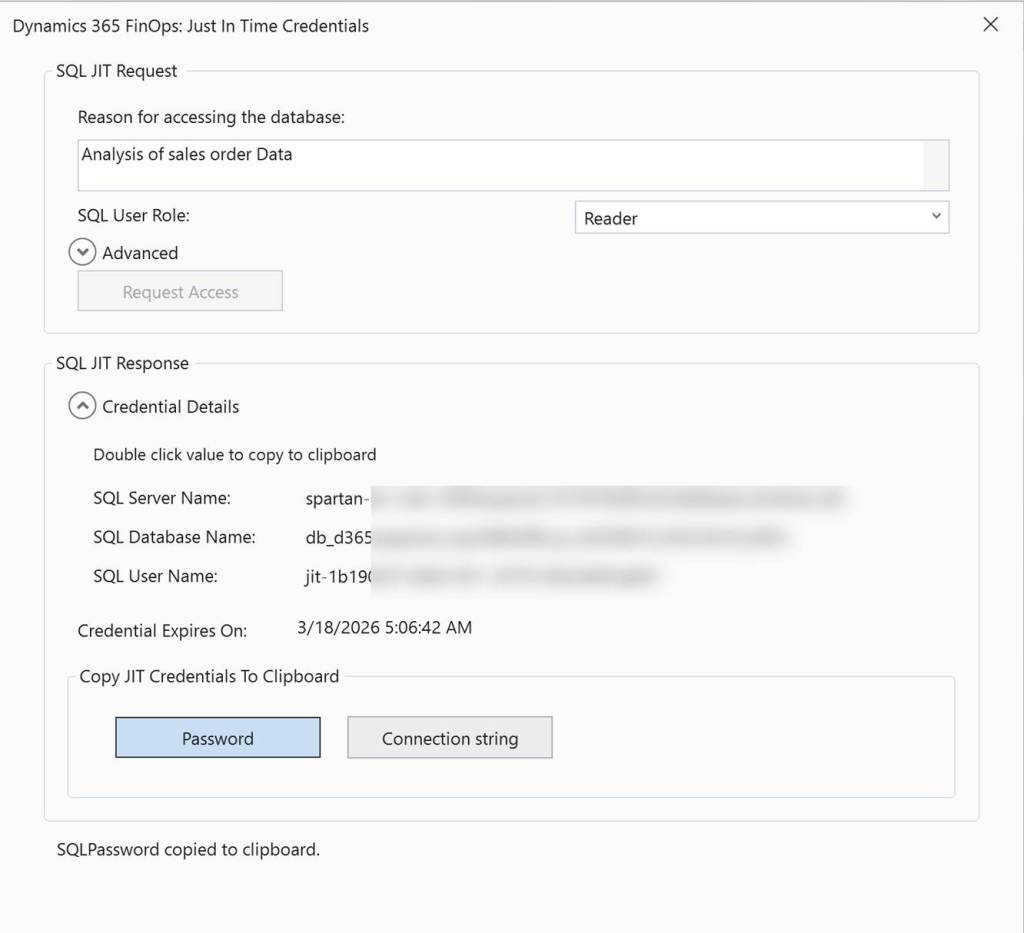Collapse the Credential Details chevron icon
This screenshot has width=1024, height=933.
point(83,406)
